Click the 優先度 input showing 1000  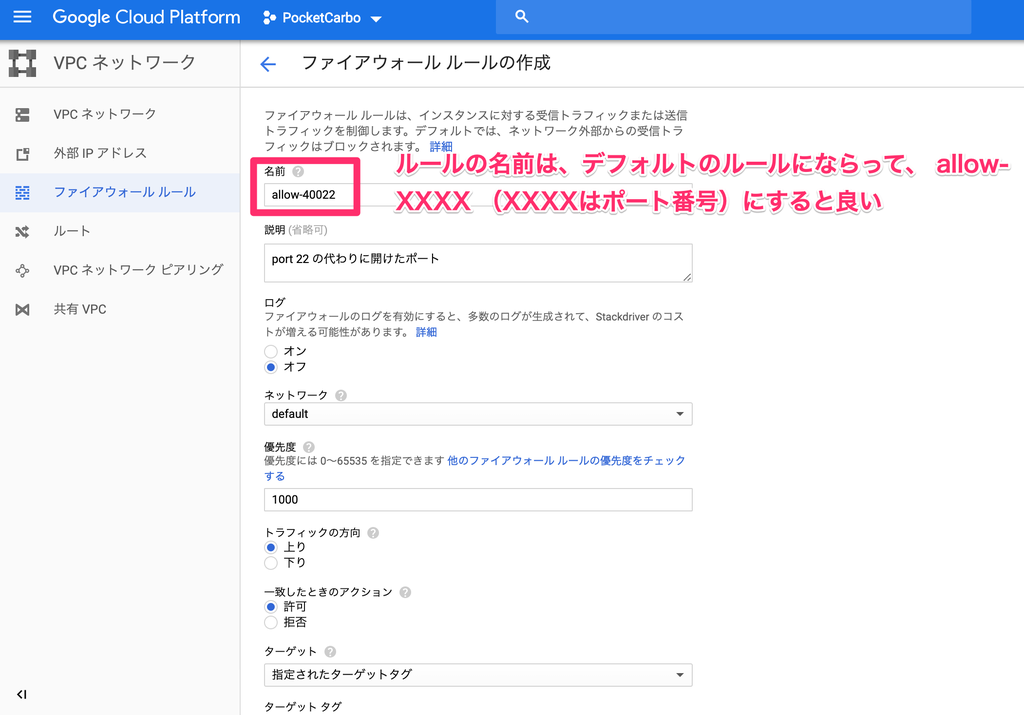point(477,499)
